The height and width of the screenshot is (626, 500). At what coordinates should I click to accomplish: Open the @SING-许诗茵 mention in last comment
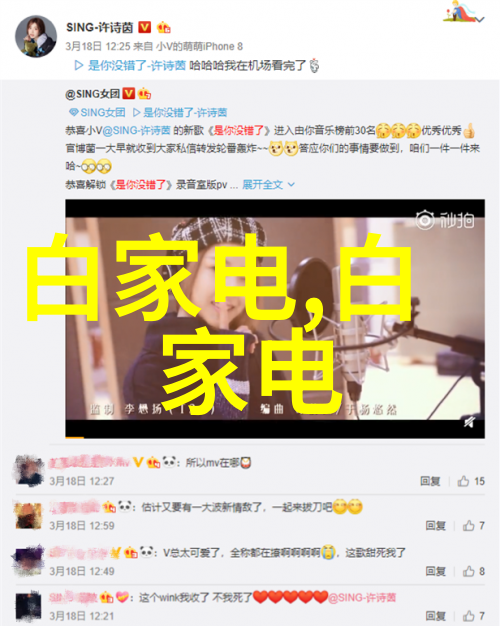pyautogui.click(x=362, y=597)
